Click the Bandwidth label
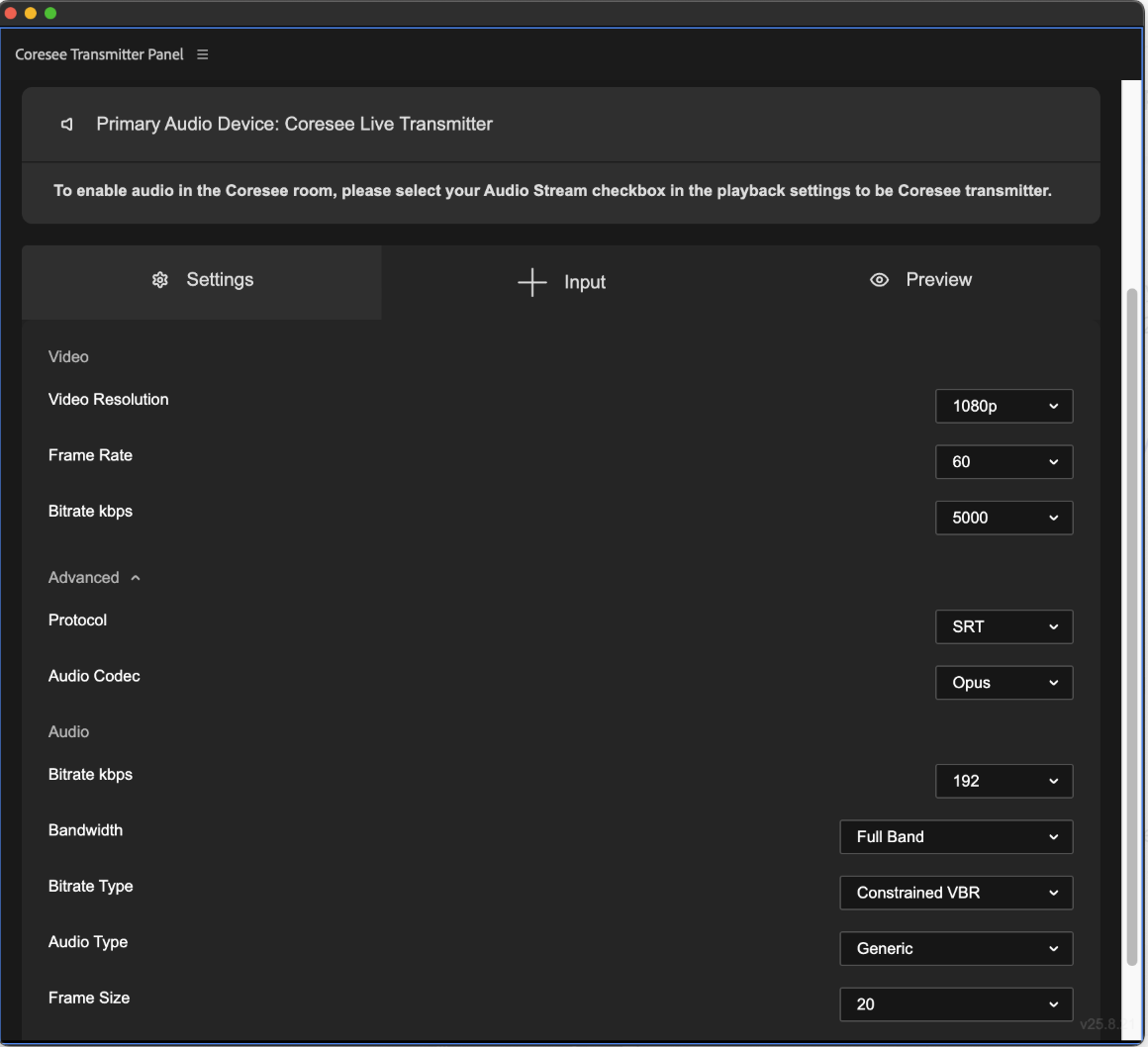 [86, 830]
